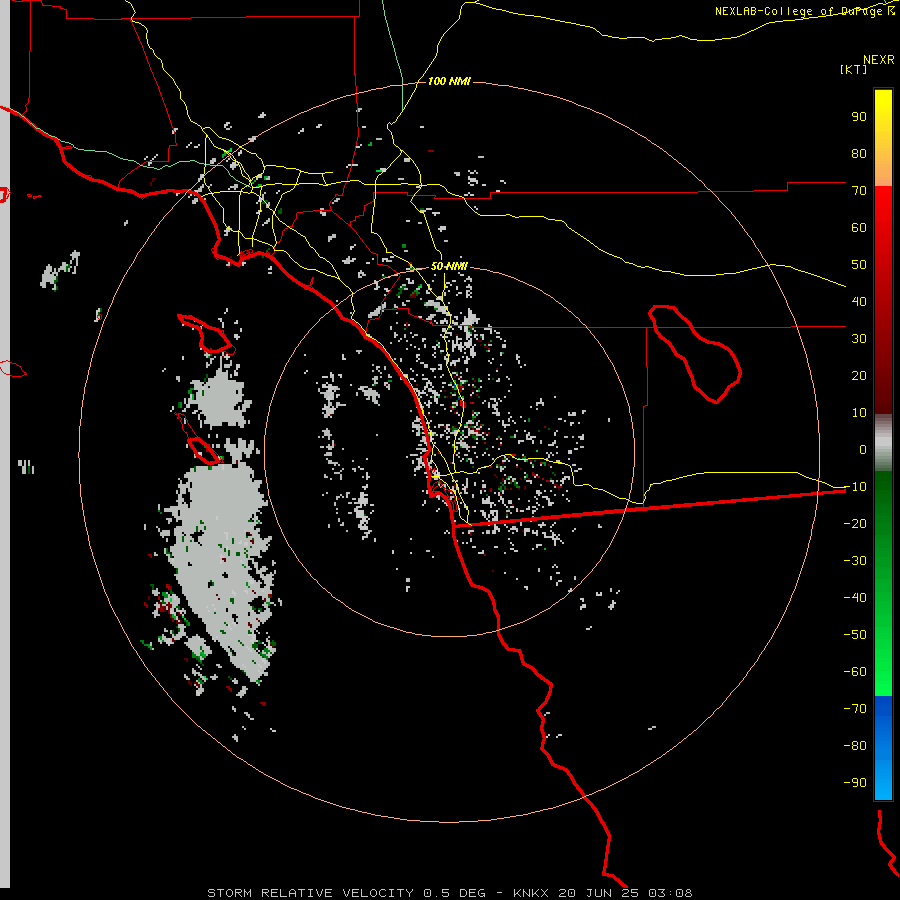This screenshot has width=900, height=900.
Task: Click the -20 knot scale label
Action: pos(855,523)
